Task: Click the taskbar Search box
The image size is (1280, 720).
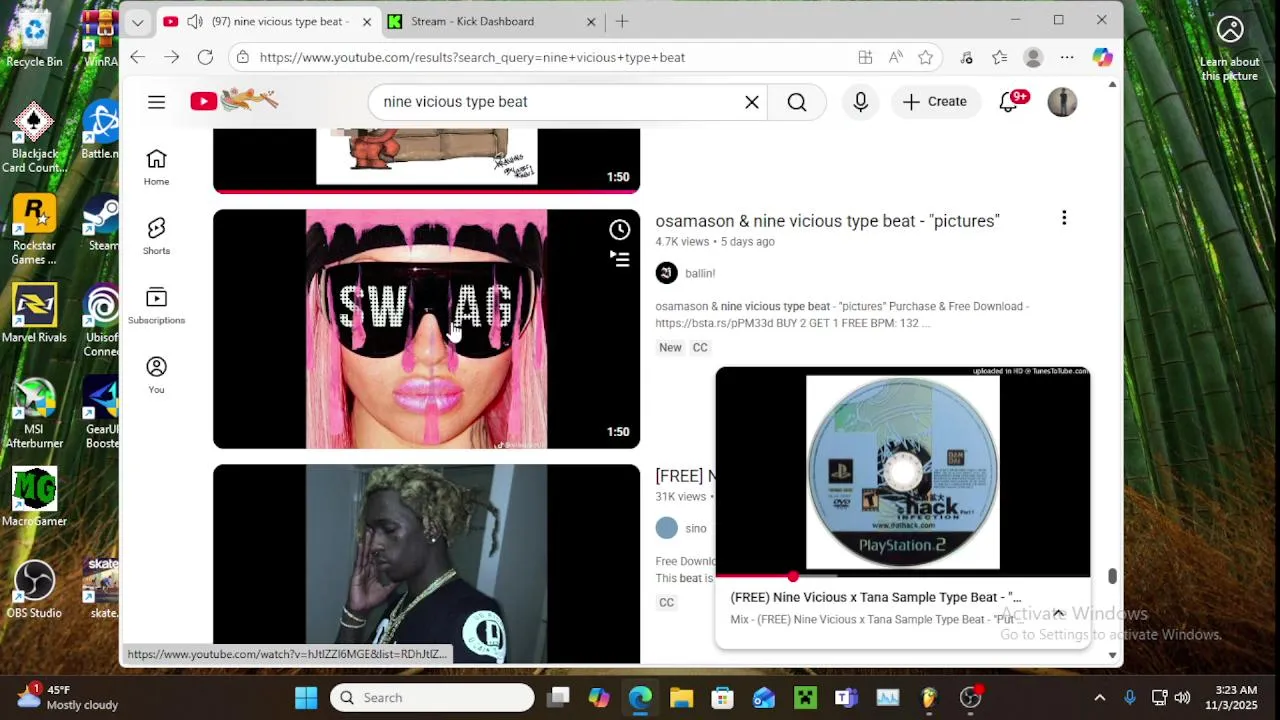Action: [x=432, y=697]
